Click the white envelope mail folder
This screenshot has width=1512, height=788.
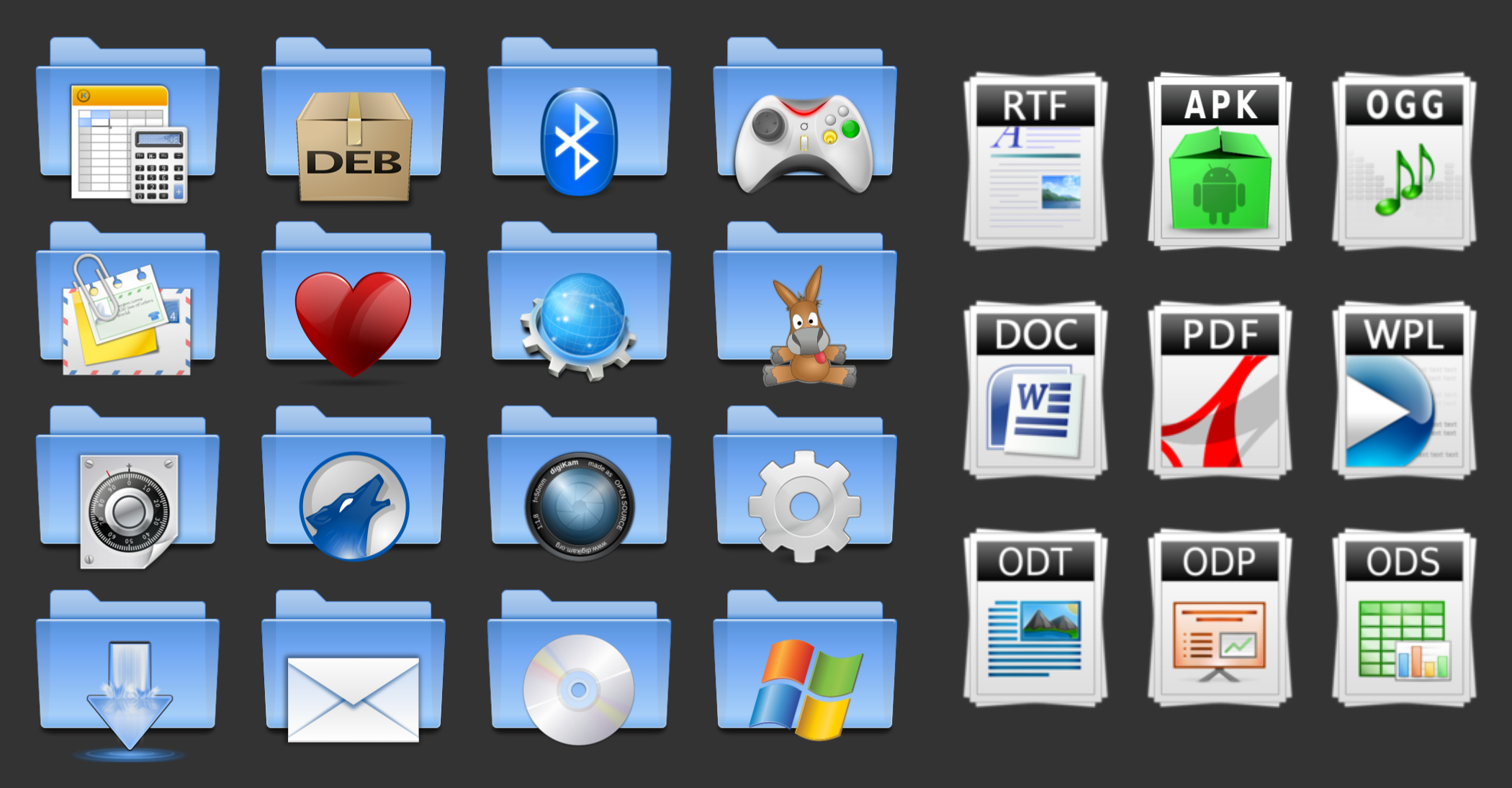click(354, 666)
